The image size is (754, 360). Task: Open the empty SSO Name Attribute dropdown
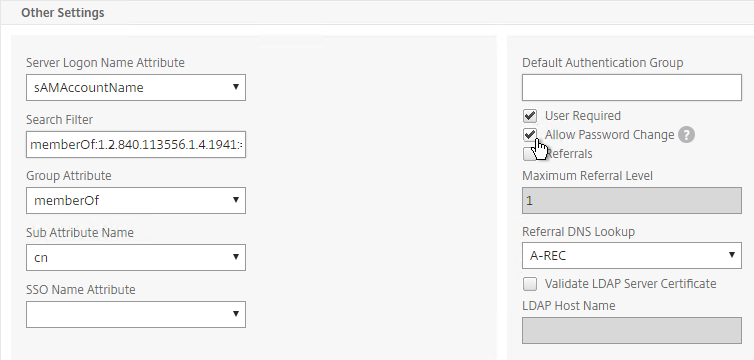tap(136, 314)
